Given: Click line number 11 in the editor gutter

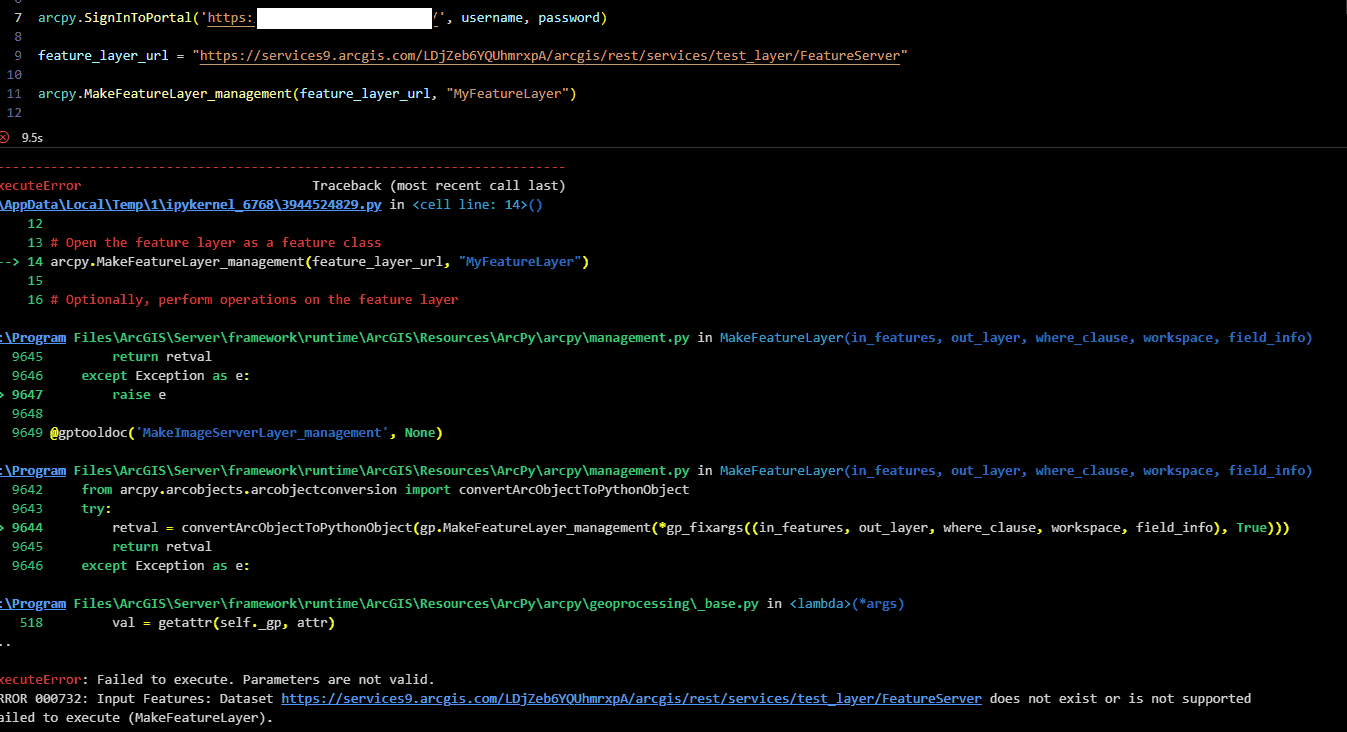Looking at the screenshot, I should click(14, 94).
